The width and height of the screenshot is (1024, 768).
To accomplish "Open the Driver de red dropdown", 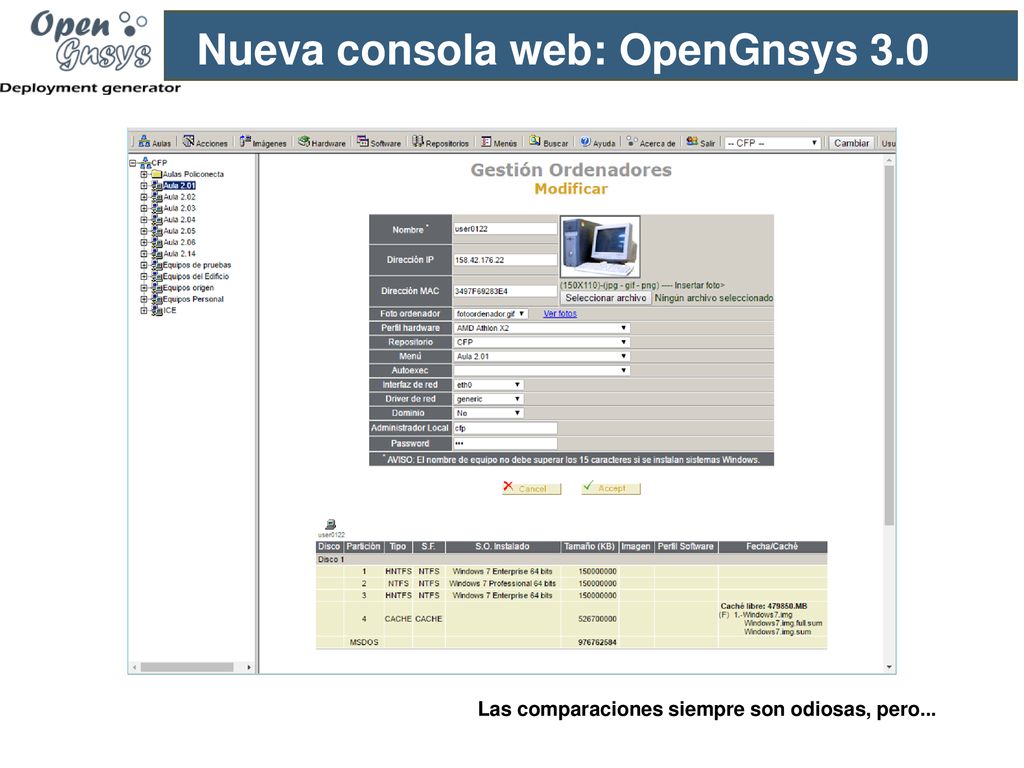I will tap(489, 399).
